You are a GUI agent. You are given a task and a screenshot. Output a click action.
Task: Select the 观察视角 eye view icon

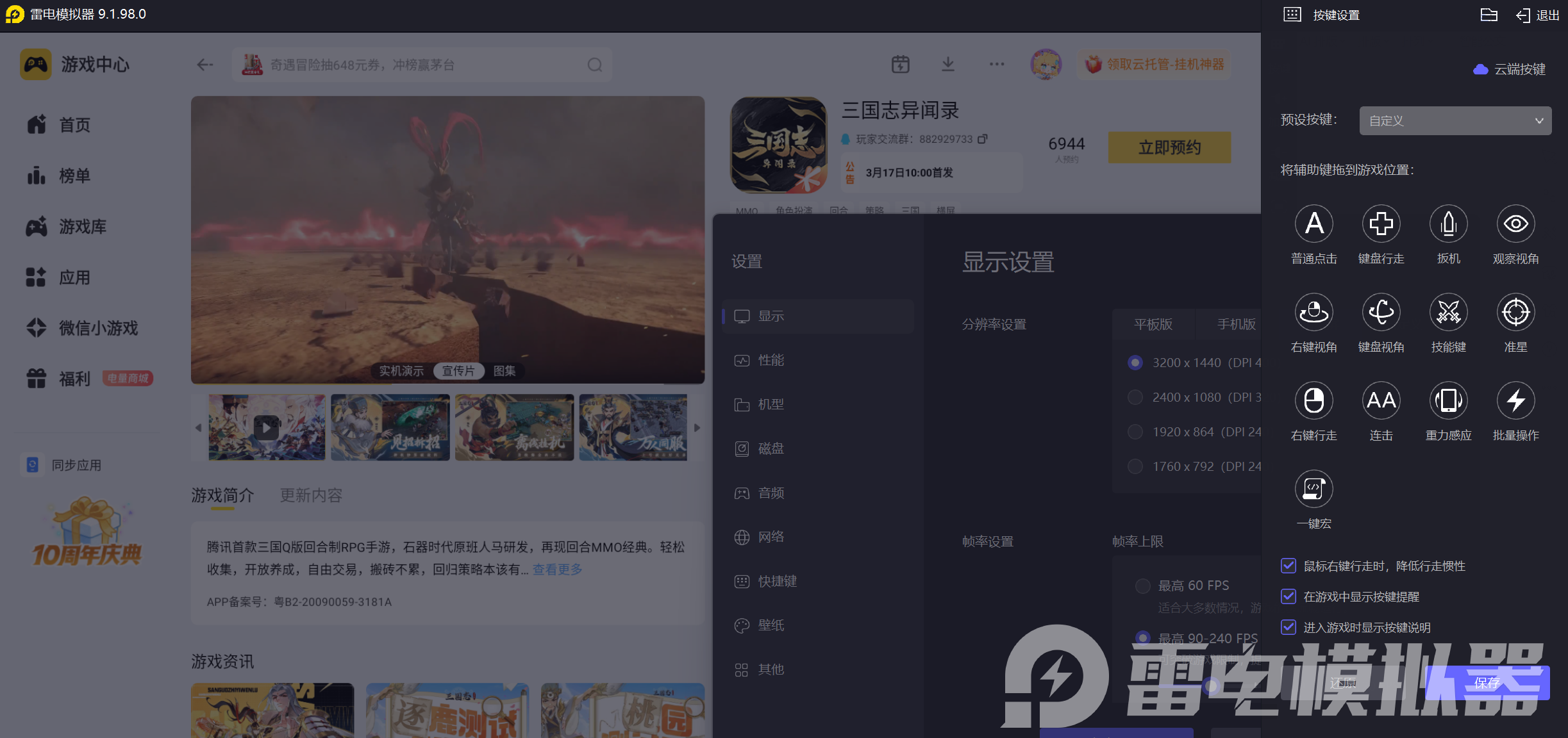tap(1515, 224)
